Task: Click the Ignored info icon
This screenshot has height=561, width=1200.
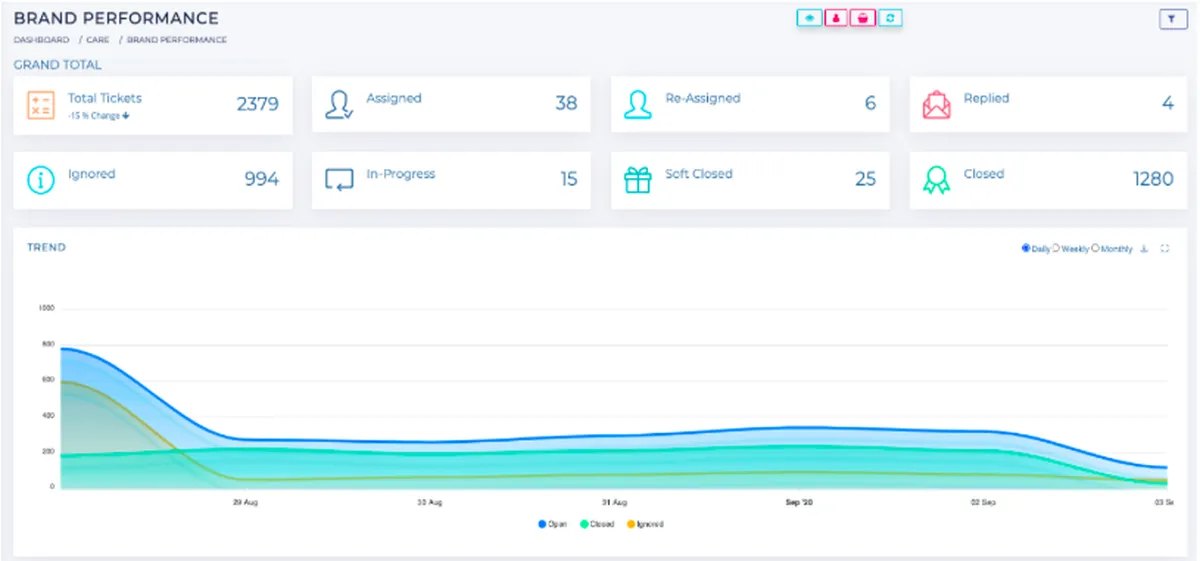Action: coord(40,180)
